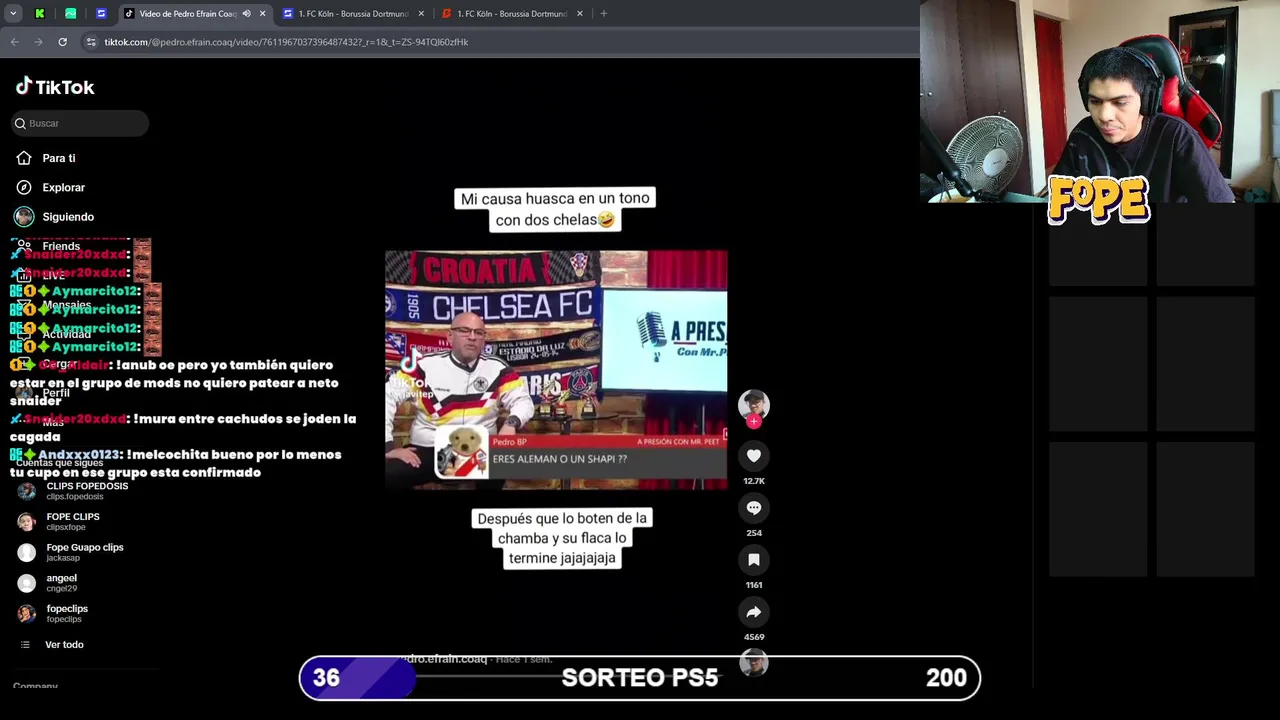Like the video with heart icon

coord(754,456)
